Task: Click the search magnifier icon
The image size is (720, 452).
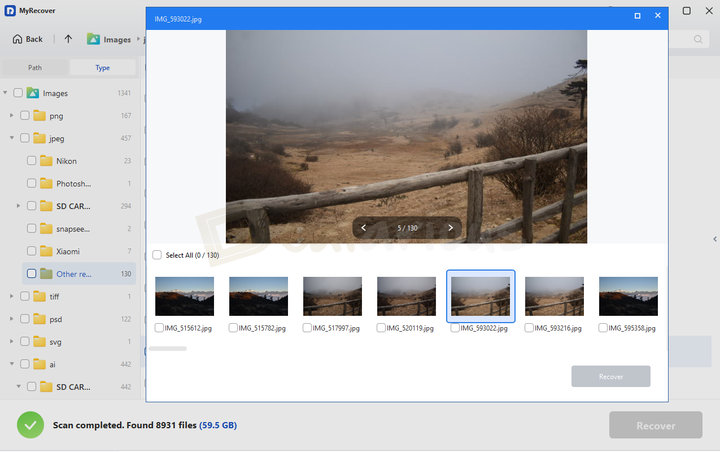Action: (x=698, y=40)
